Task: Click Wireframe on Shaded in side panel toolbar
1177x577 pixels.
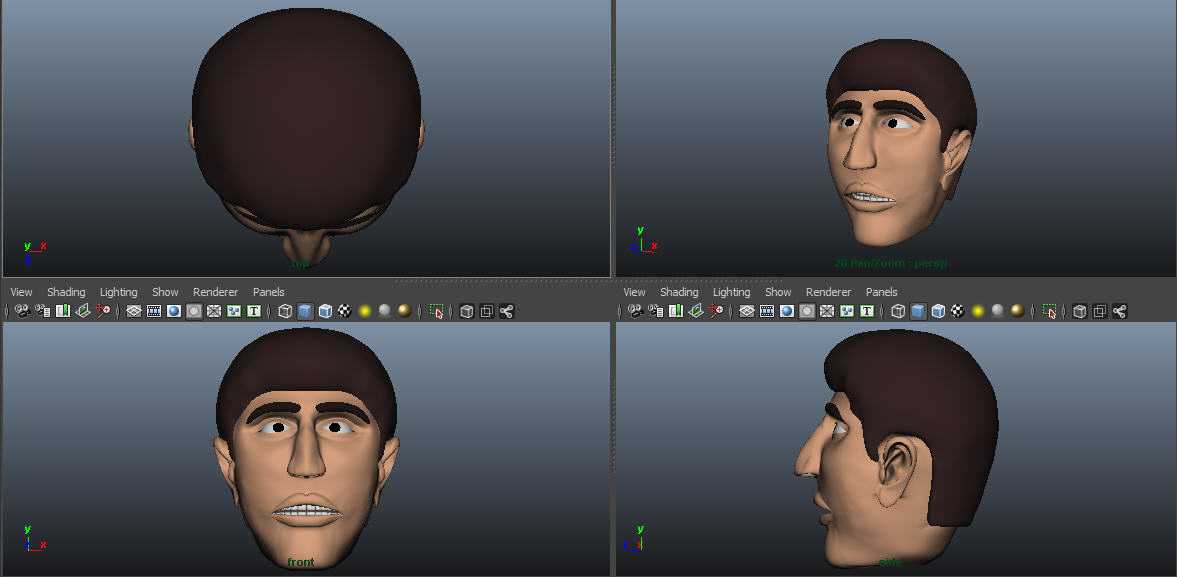Action: 938,311
